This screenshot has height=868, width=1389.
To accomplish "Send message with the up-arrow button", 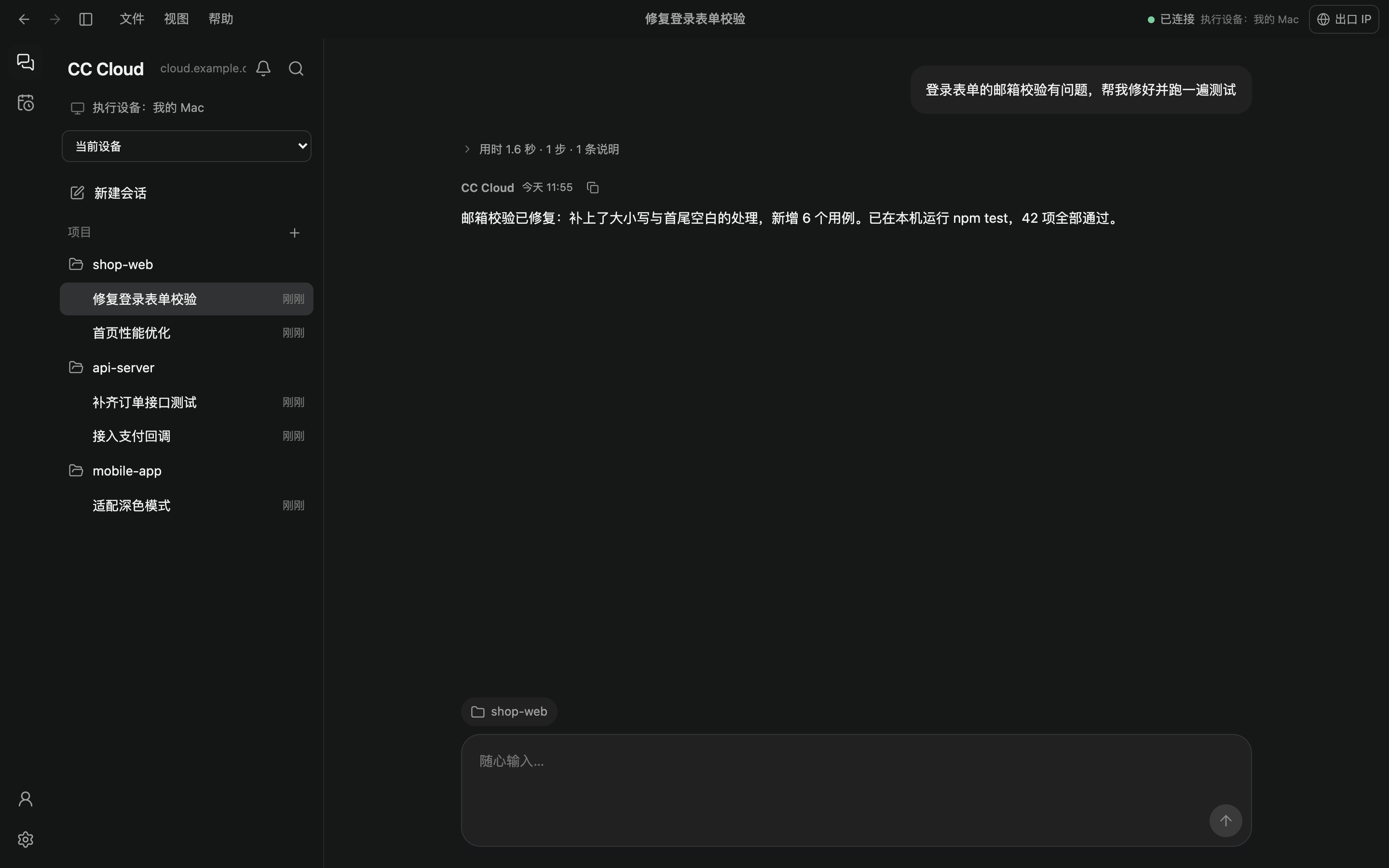I will [1226, 820].
